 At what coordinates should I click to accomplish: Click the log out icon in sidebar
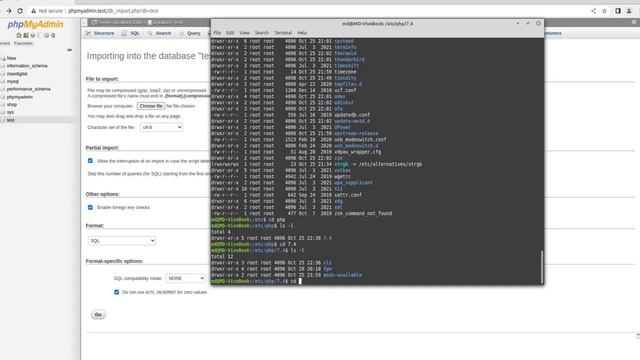coord(26,36)
